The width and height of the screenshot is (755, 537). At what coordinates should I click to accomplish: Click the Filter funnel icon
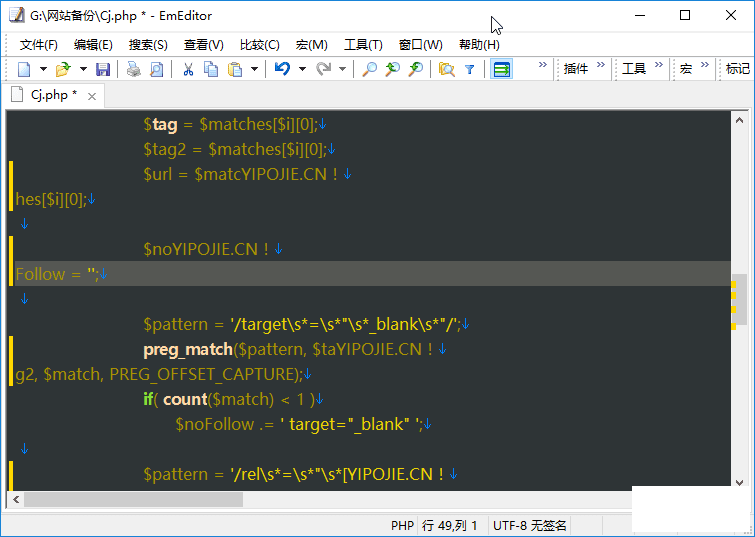click(x=469, y=70)
